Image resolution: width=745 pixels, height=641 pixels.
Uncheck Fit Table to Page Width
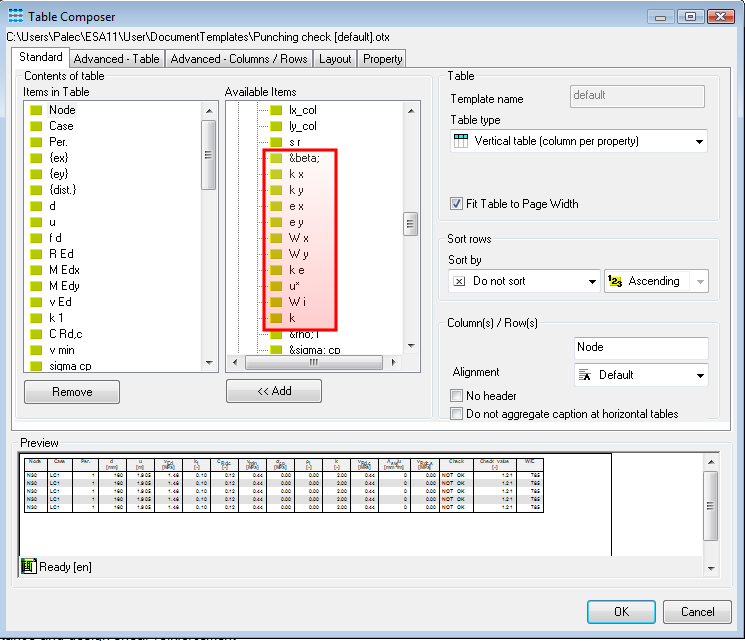(x=457, y=204)
